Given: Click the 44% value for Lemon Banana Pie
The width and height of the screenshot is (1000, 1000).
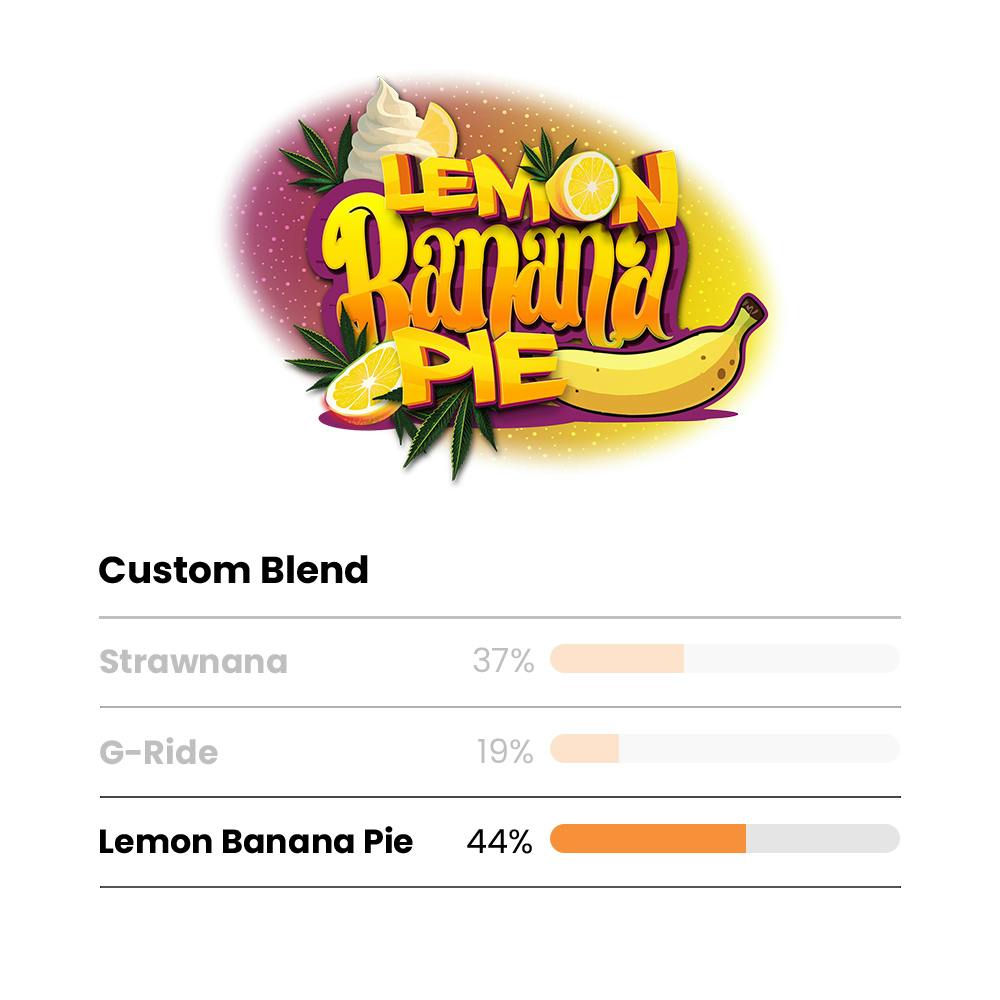Looking at the screenshot, I should click(x=499, y=842).
